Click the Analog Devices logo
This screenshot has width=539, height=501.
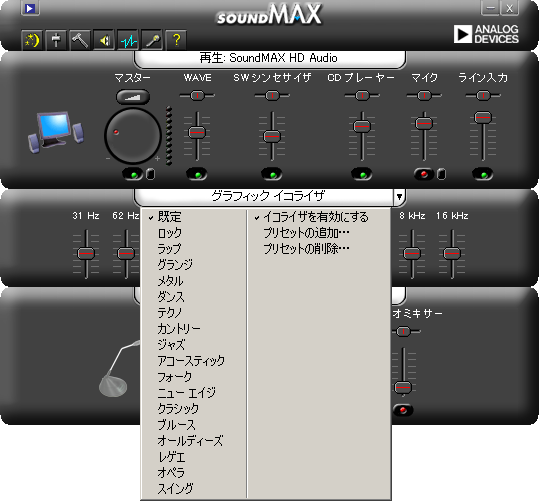point(486,34)
